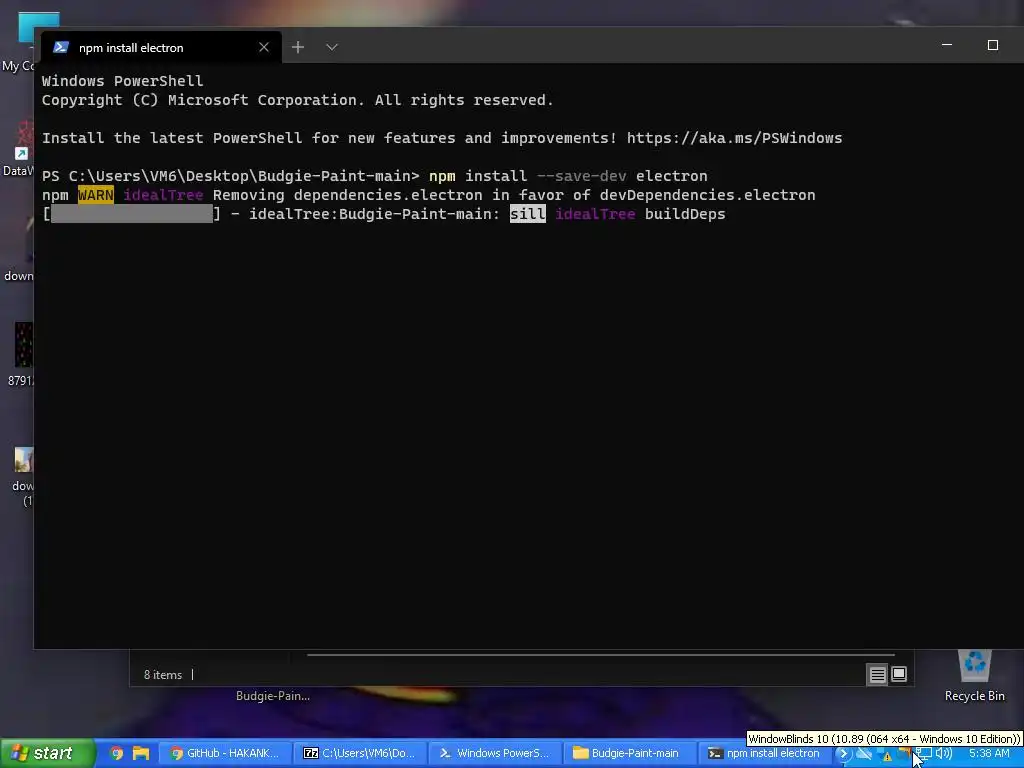Open the aka.ms/PSWindows link
Image resolution: width=1024 pixels, height=768 pixels.
click(735, 138)
